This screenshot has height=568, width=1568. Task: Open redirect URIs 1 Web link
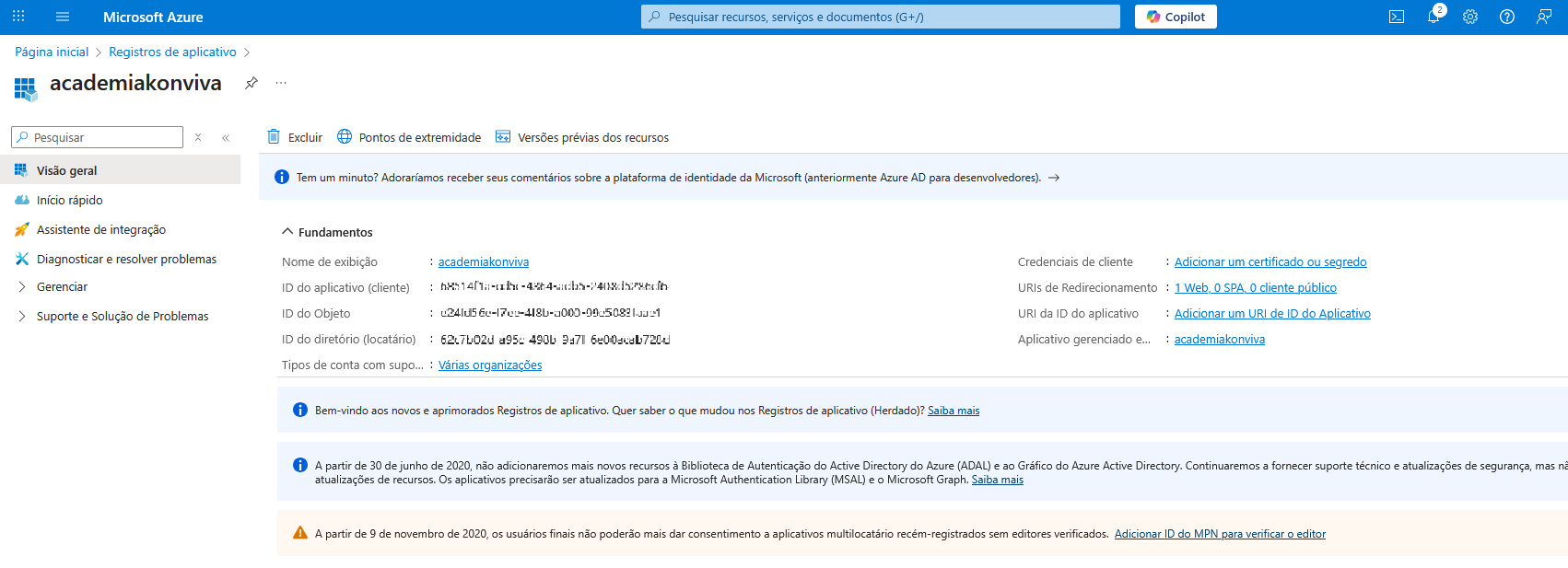click(x=1256, y=288)
